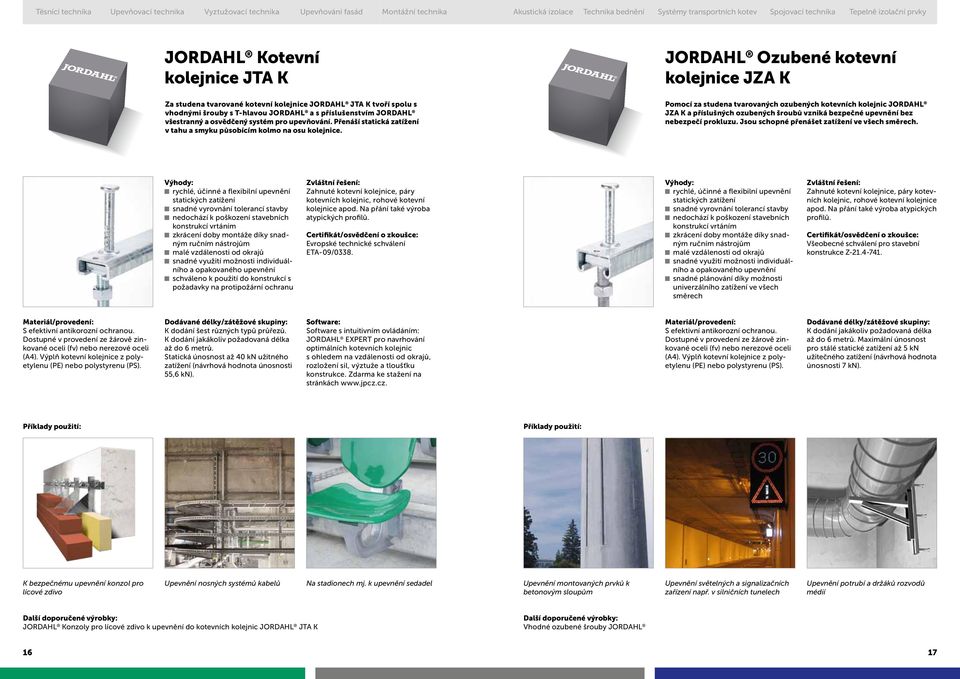The width and height of the screenshot is (960, 679).
Task: Click 'Výhody:' heading on page 16
Action: pos(179,182)
